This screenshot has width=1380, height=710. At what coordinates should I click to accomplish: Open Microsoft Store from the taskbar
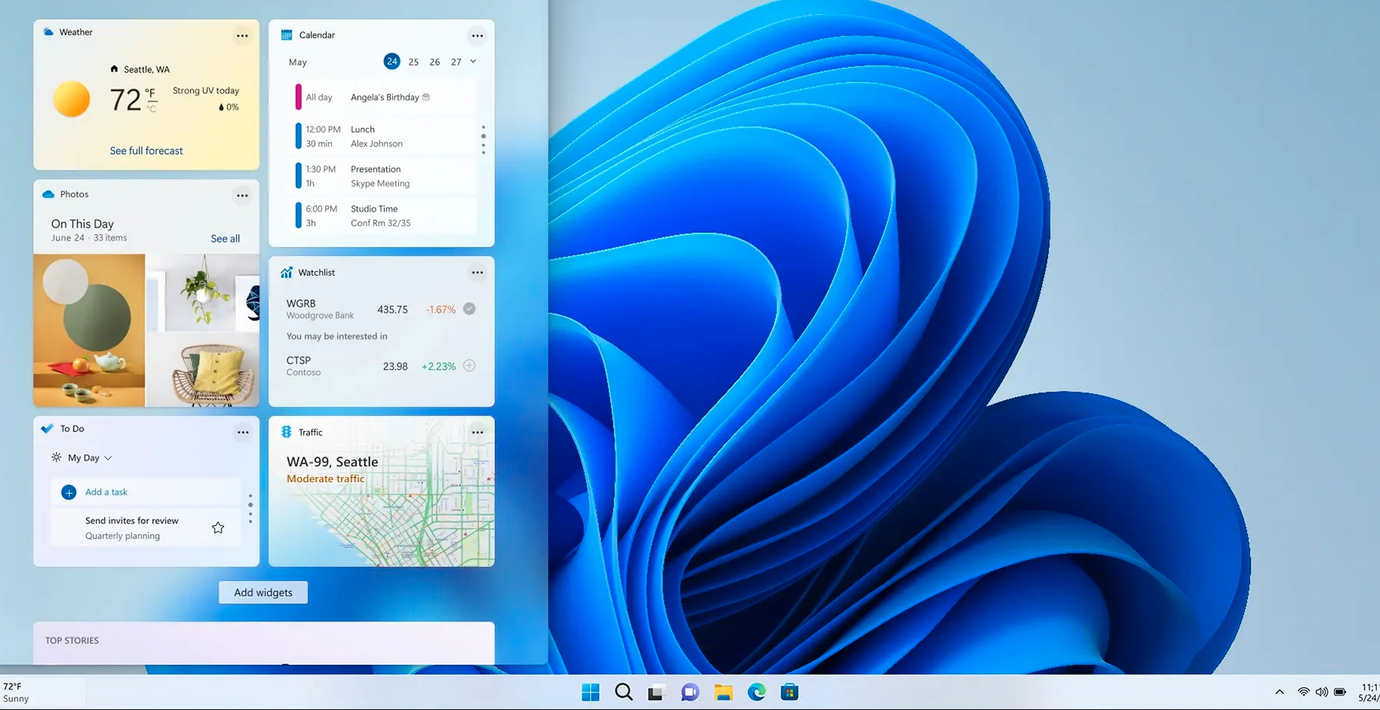789,692
